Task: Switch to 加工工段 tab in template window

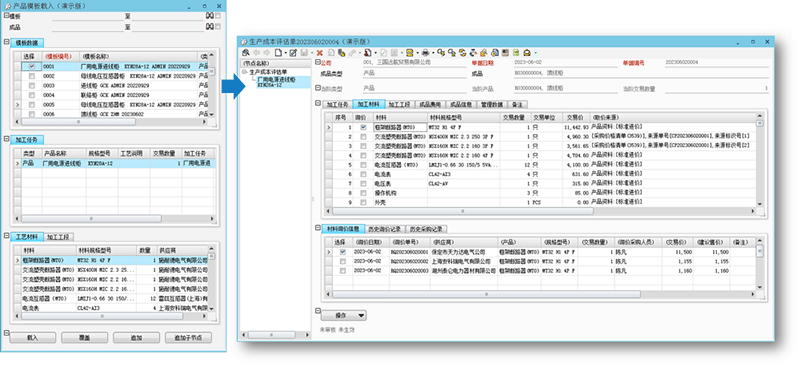Action: [x=60, y=237]
